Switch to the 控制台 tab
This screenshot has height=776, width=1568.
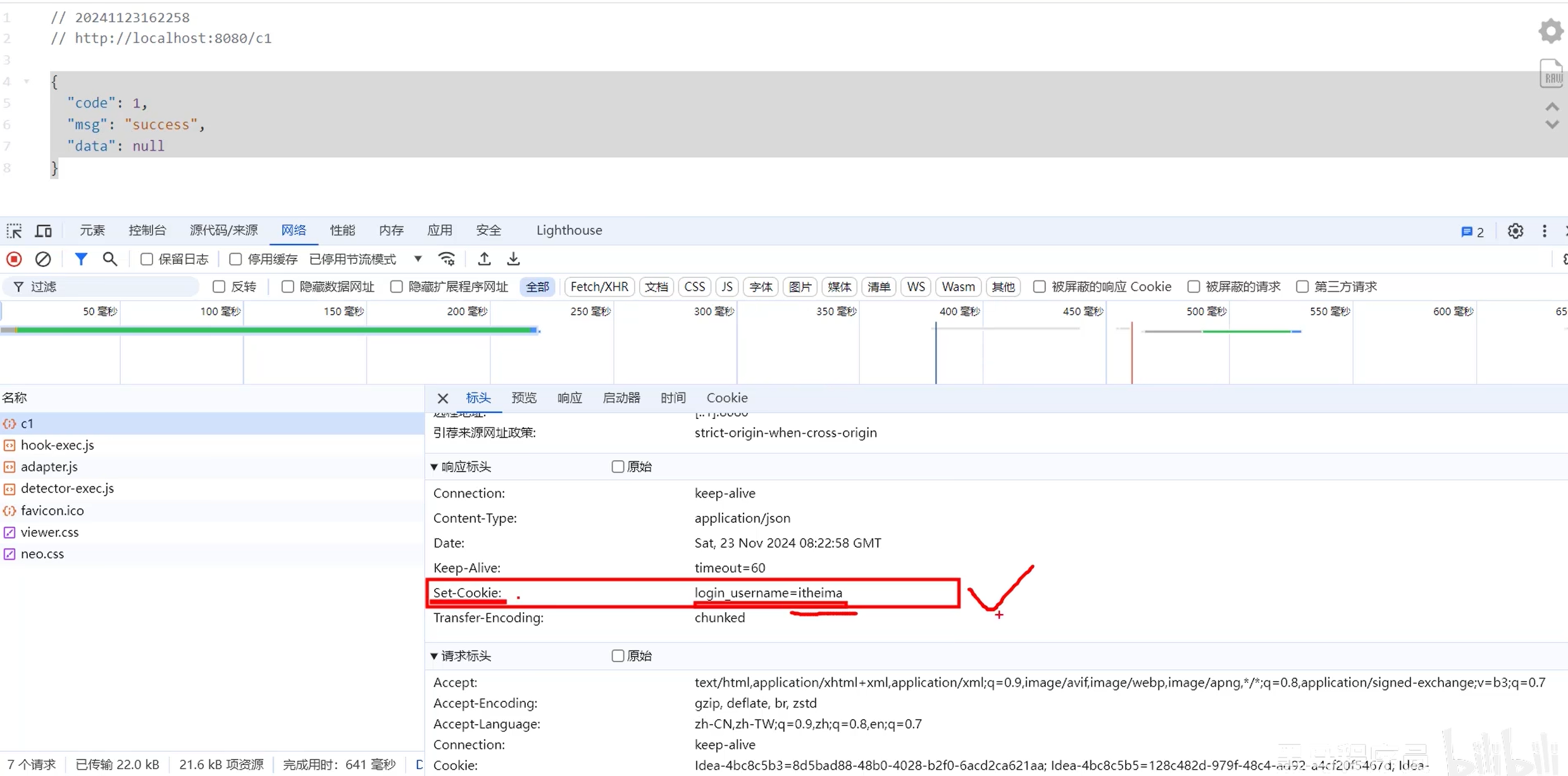point(147,230)
